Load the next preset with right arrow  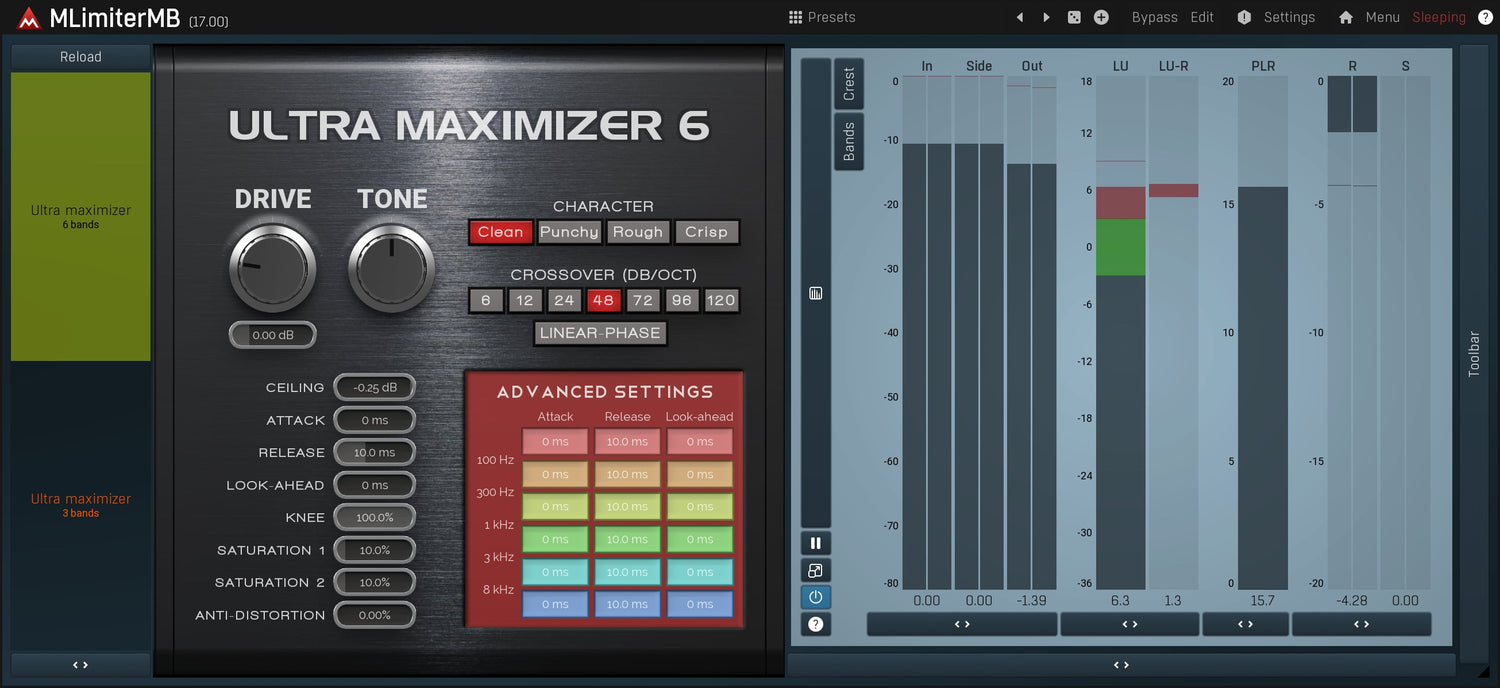(x=1047, y=17)
